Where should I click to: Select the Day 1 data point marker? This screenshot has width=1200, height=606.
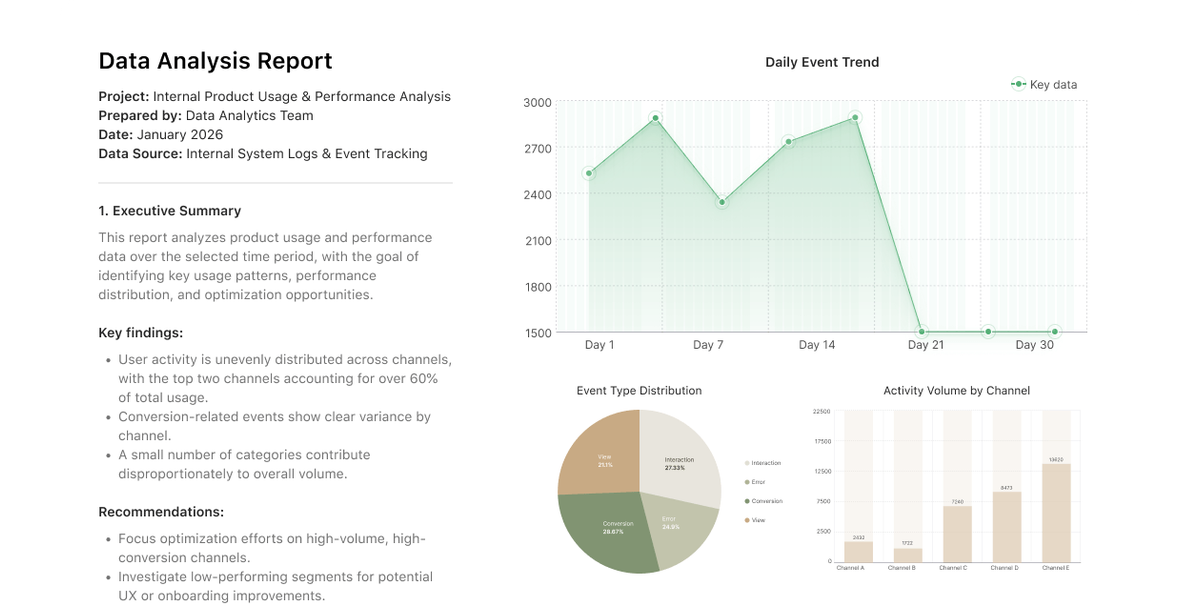(589, 173)
